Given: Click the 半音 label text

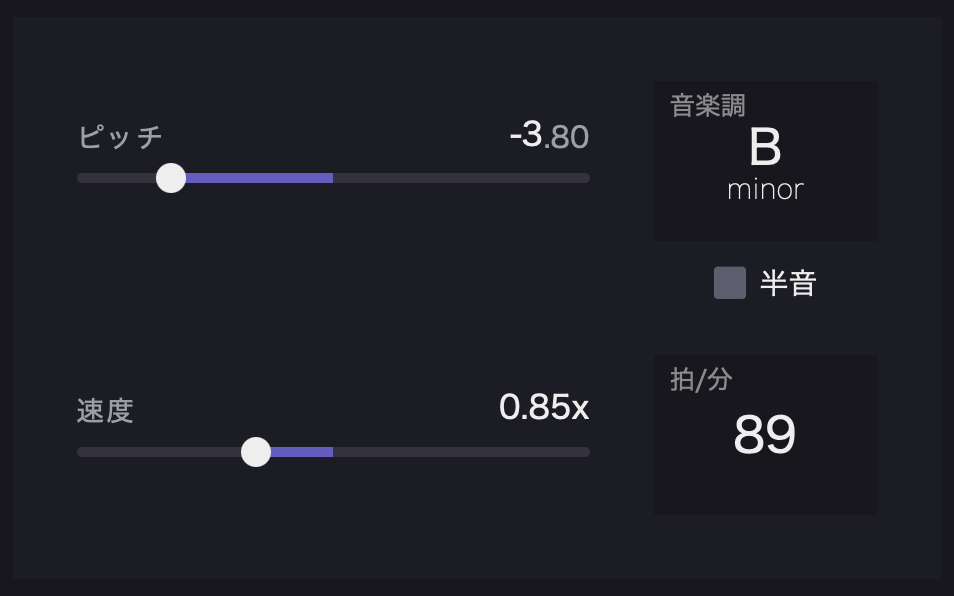Looking at the screenshot, I should [x=788, y=284].
